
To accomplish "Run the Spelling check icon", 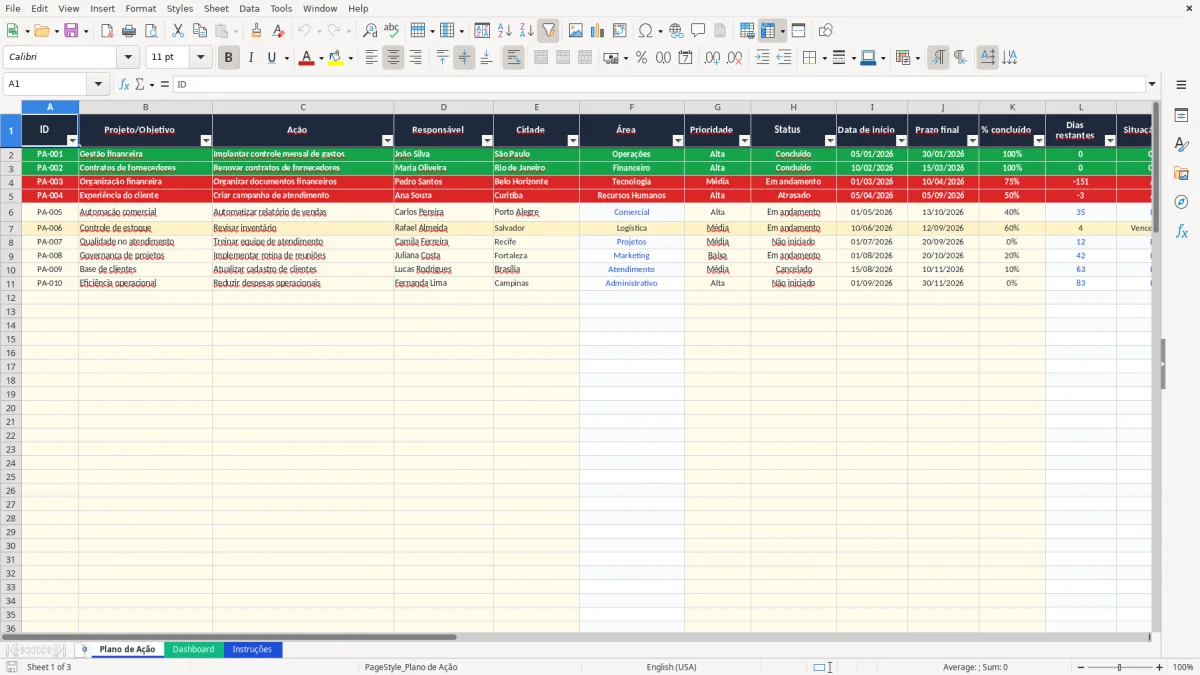I will [391, 31].
